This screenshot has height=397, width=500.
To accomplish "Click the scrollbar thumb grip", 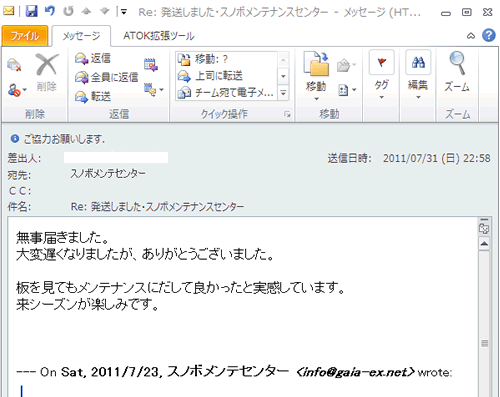I will (484, 343).
